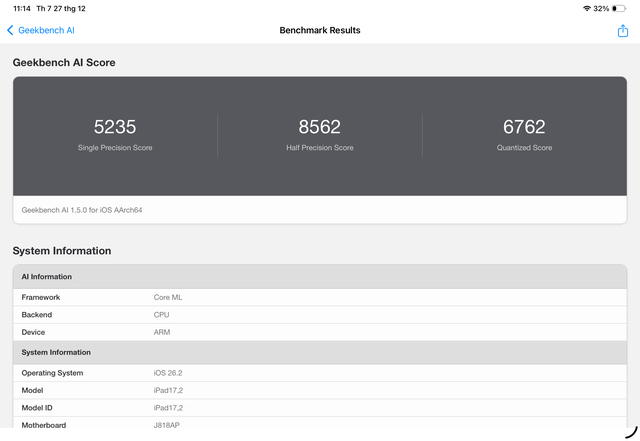Open the share sheet icon

622,30
